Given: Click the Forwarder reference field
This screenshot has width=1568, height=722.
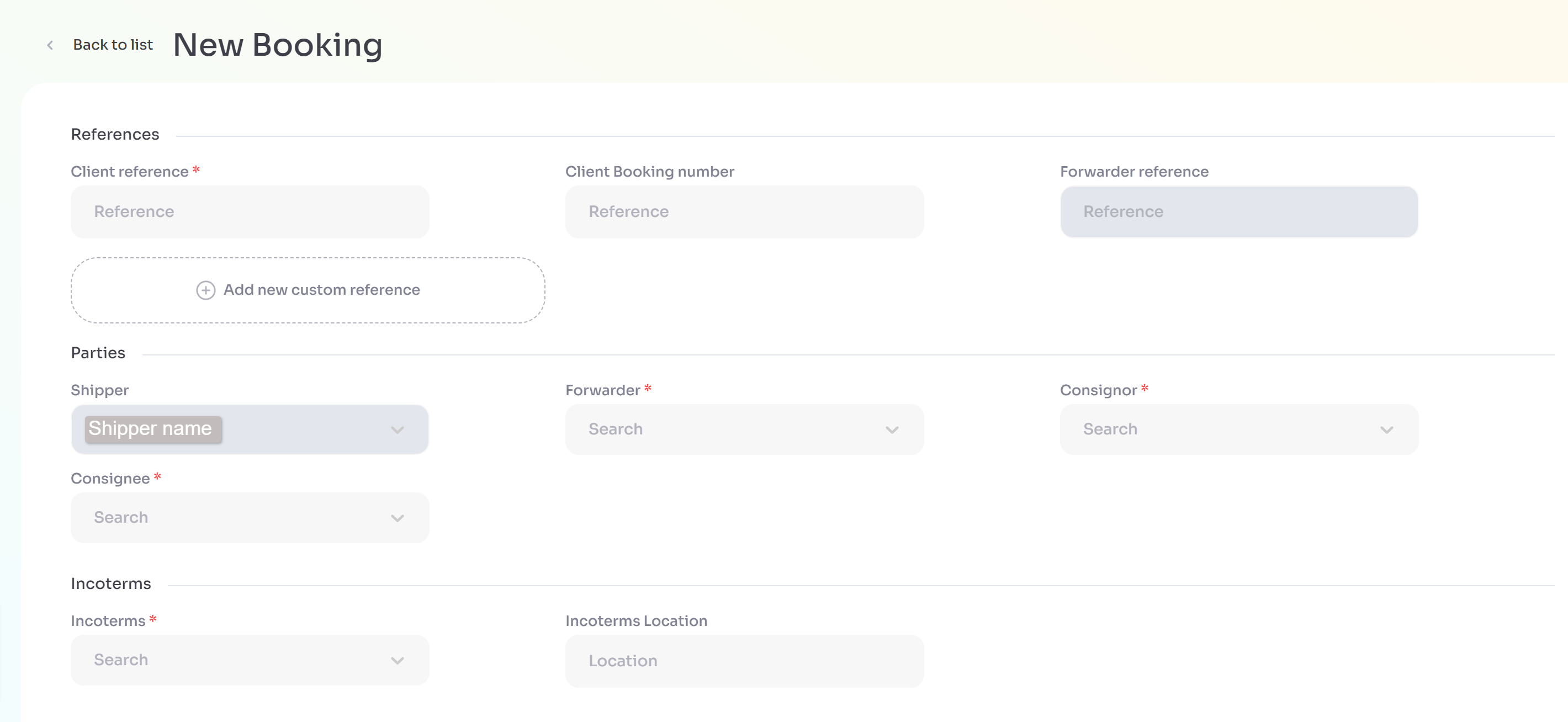Looking at the screenshot, I should (1239, 212).
